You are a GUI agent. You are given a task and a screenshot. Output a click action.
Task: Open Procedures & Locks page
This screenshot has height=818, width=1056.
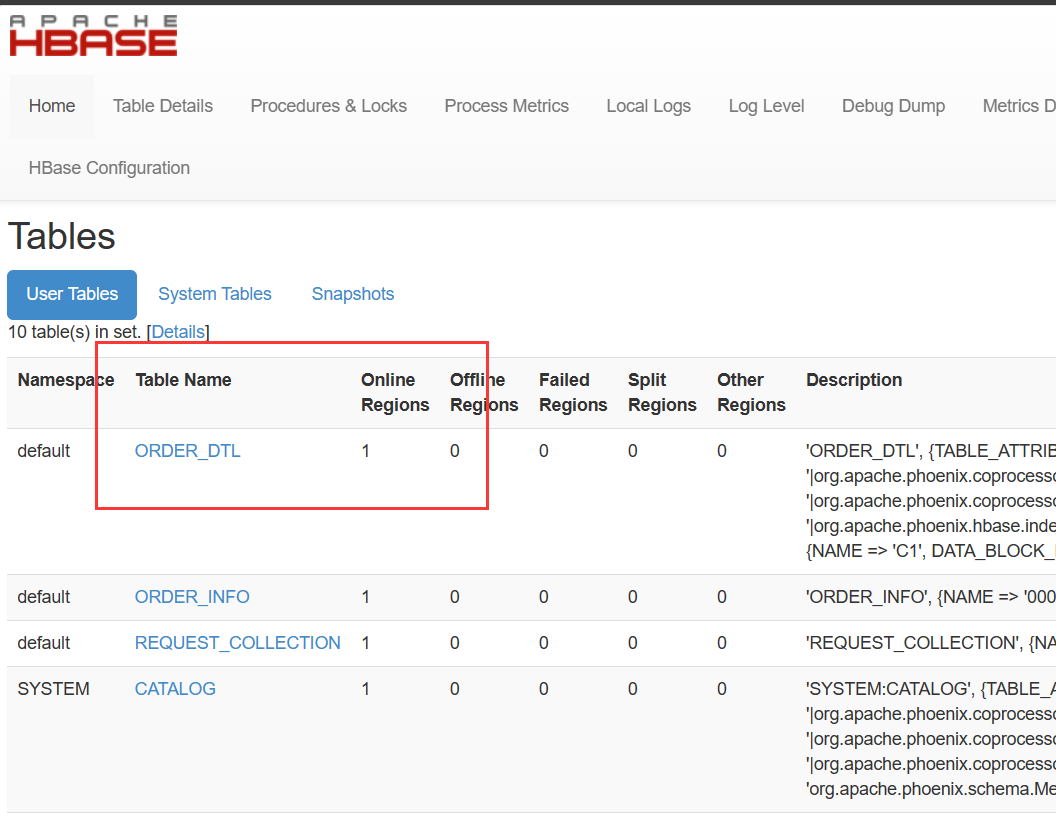click(x=328, y=106)
